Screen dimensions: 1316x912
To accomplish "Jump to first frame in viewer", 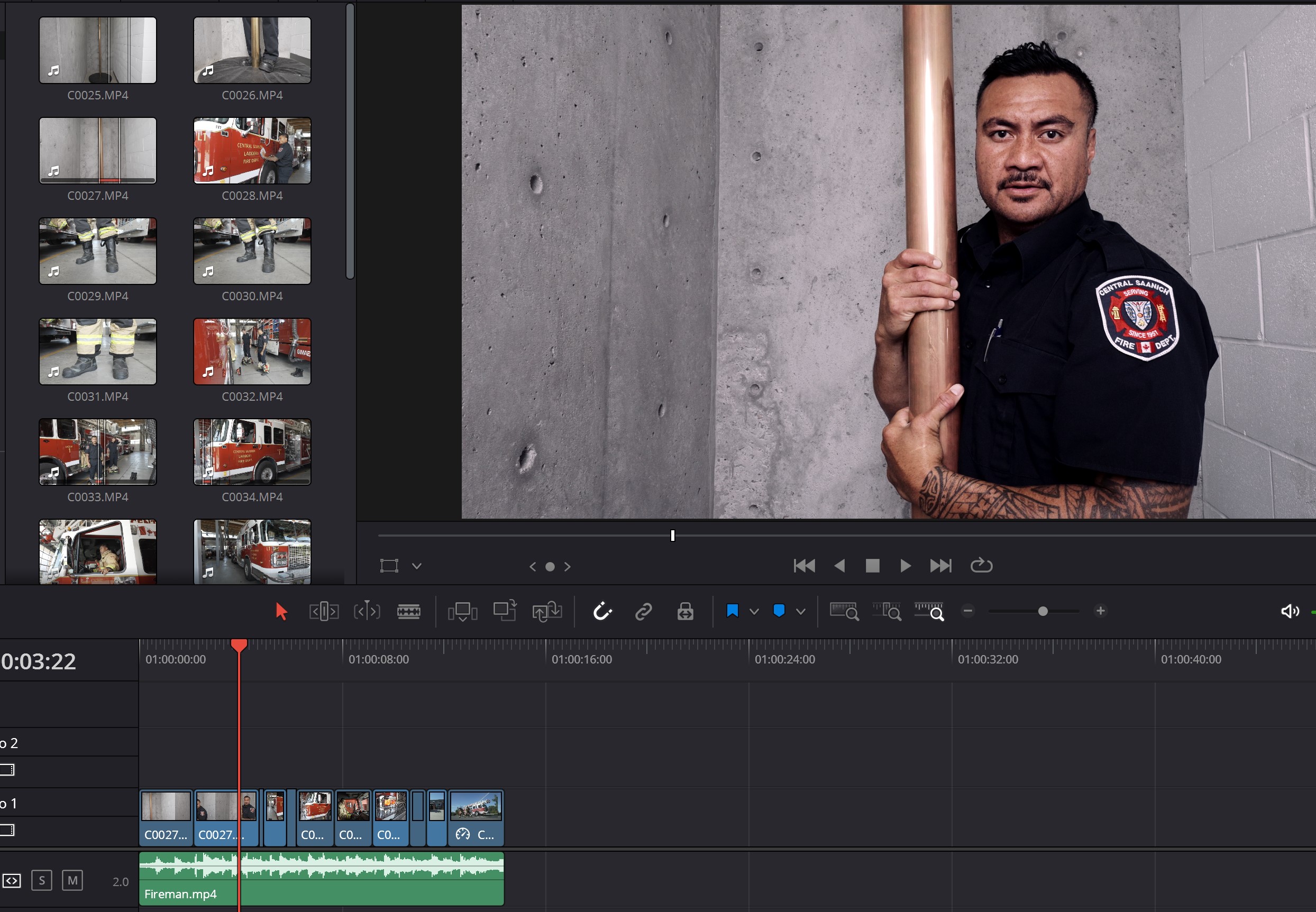I will [x=805, y=566].
